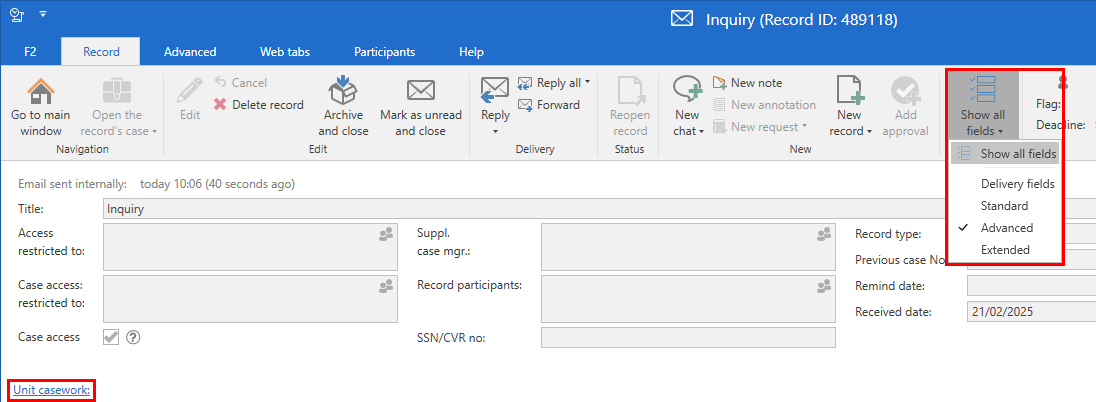Click Mark as unread and close

(x=420, y=93)
